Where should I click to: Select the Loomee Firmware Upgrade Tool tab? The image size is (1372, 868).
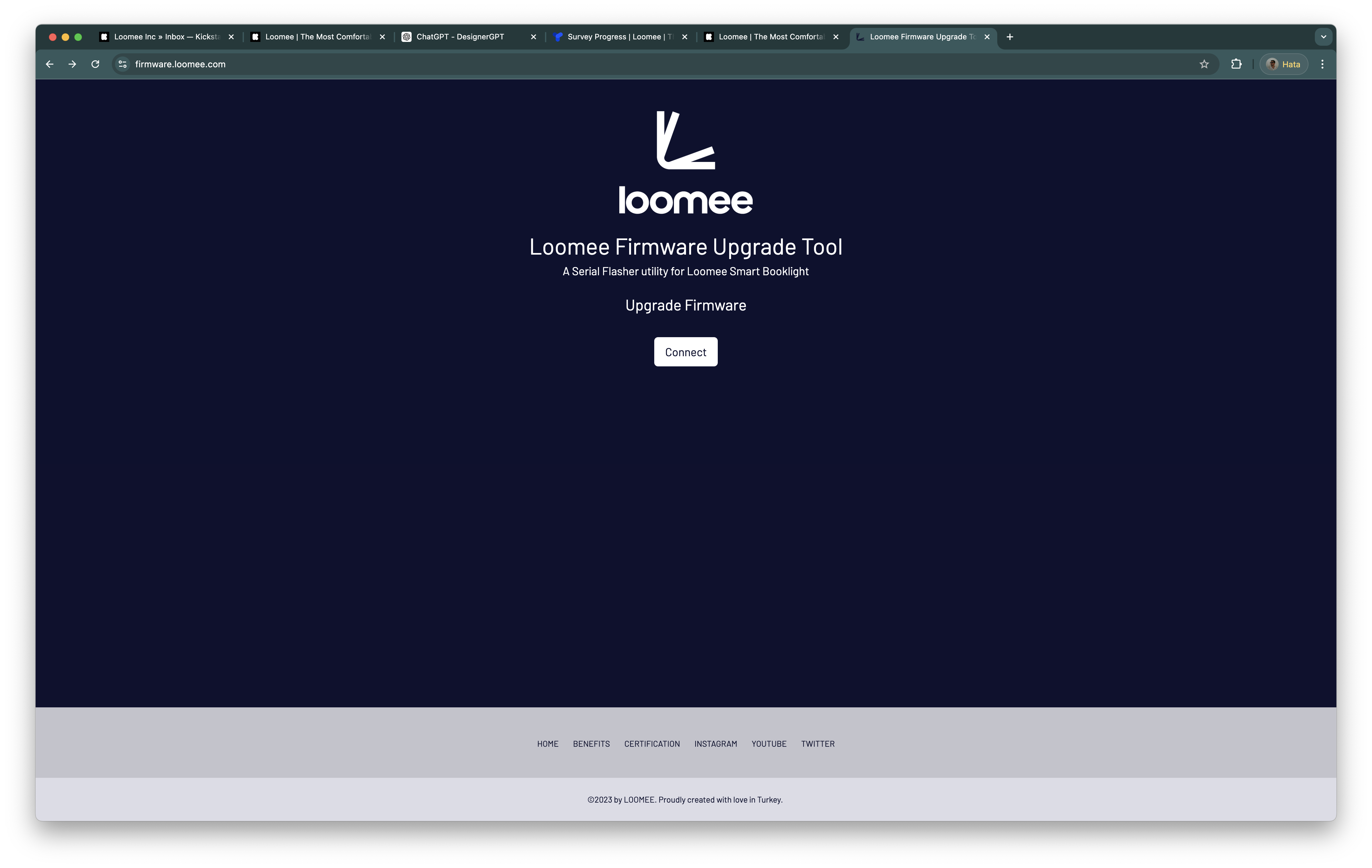[923, 37]
